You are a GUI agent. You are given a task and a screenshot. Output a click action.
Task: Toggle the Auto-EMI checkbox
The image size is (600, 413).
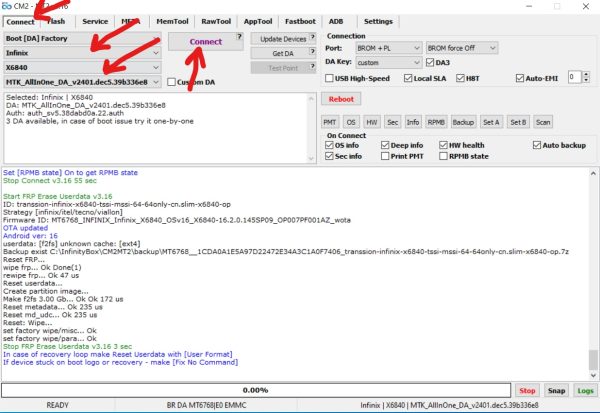[520, 78]
